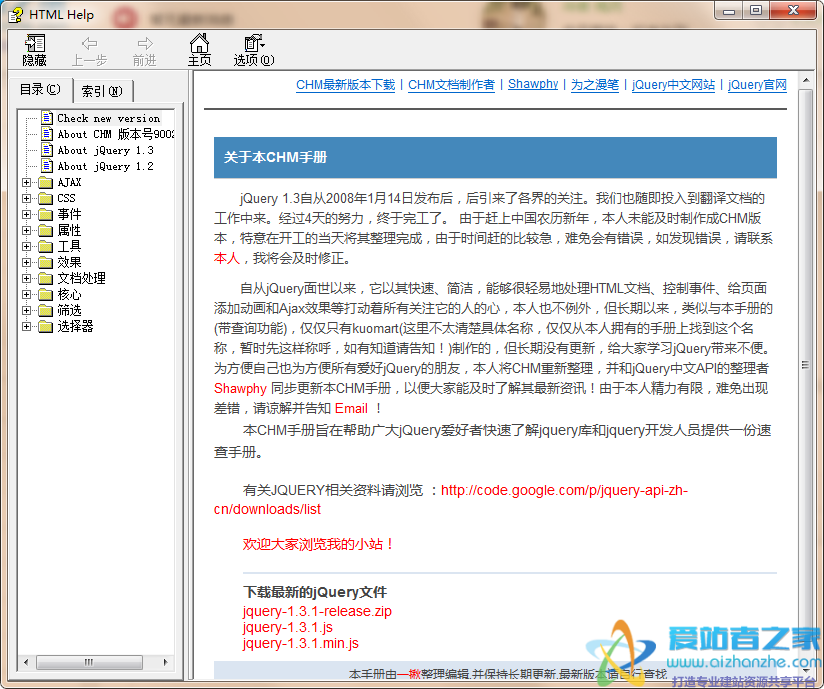Open 为之漫笔 link

(x=595, y=85)
